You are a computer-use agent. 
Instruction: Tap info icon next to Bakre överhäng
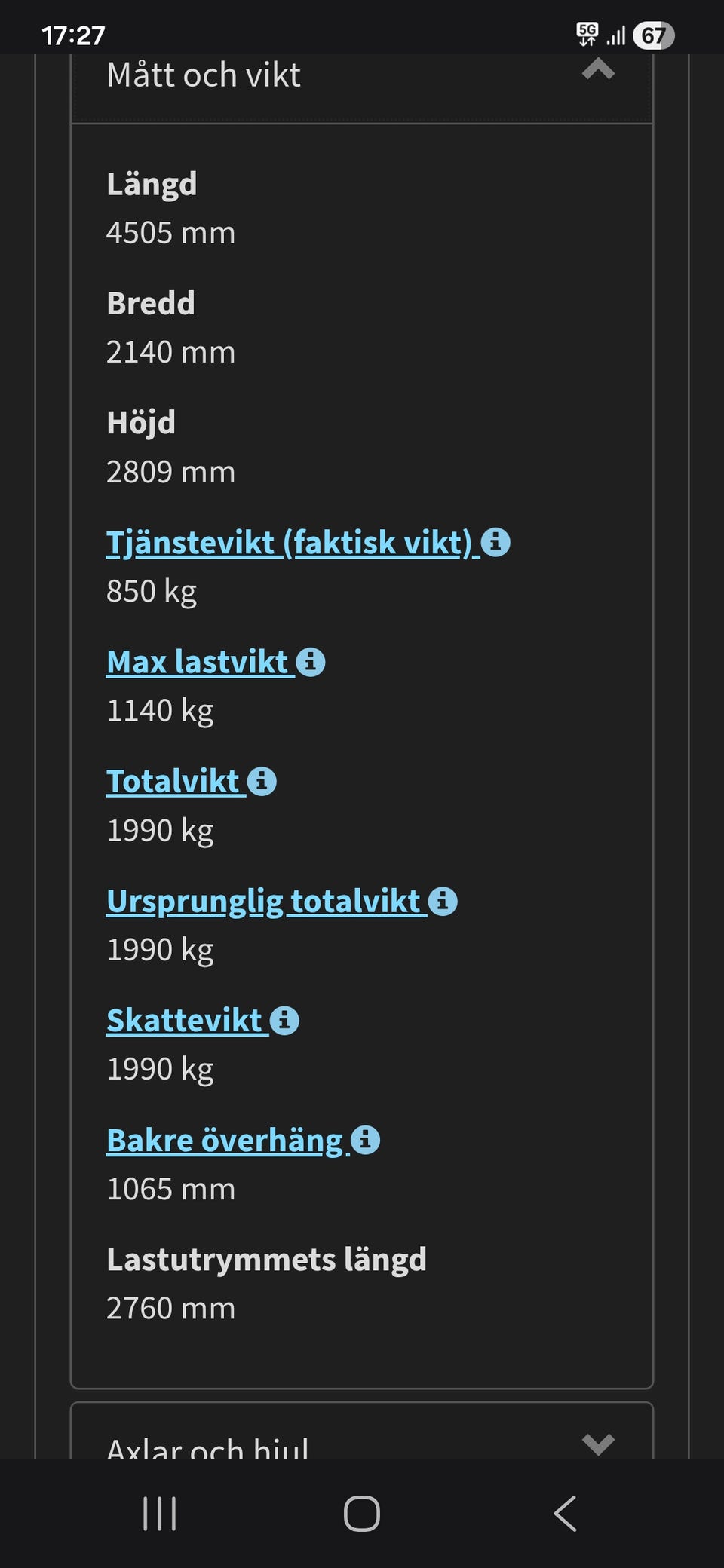(365, 1140)
